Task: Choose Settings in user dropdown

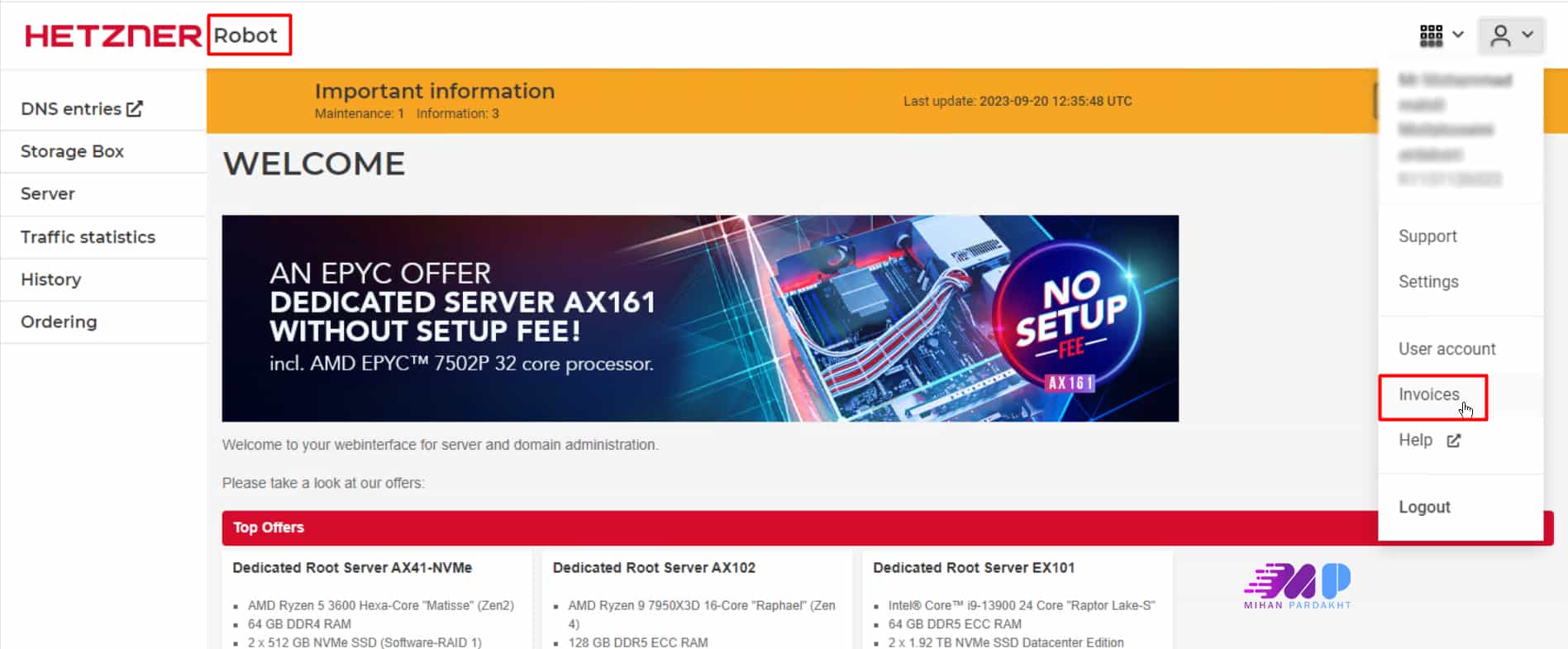Action: [1428, 282]
